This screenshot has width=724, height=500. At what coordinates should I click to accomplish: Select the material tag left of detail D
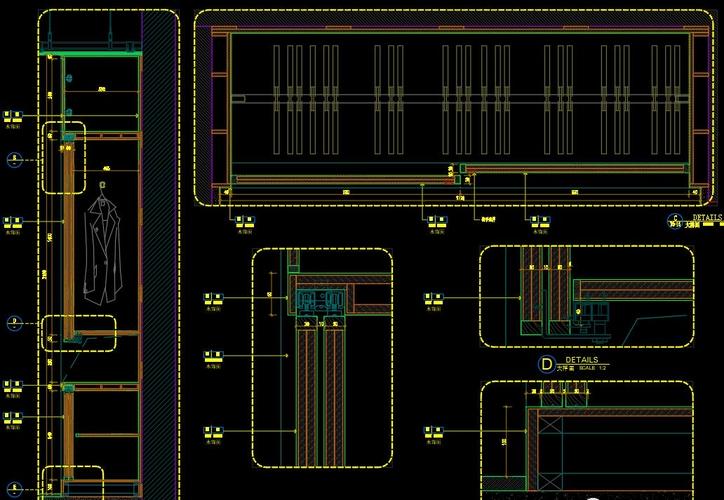pos(434,298)
